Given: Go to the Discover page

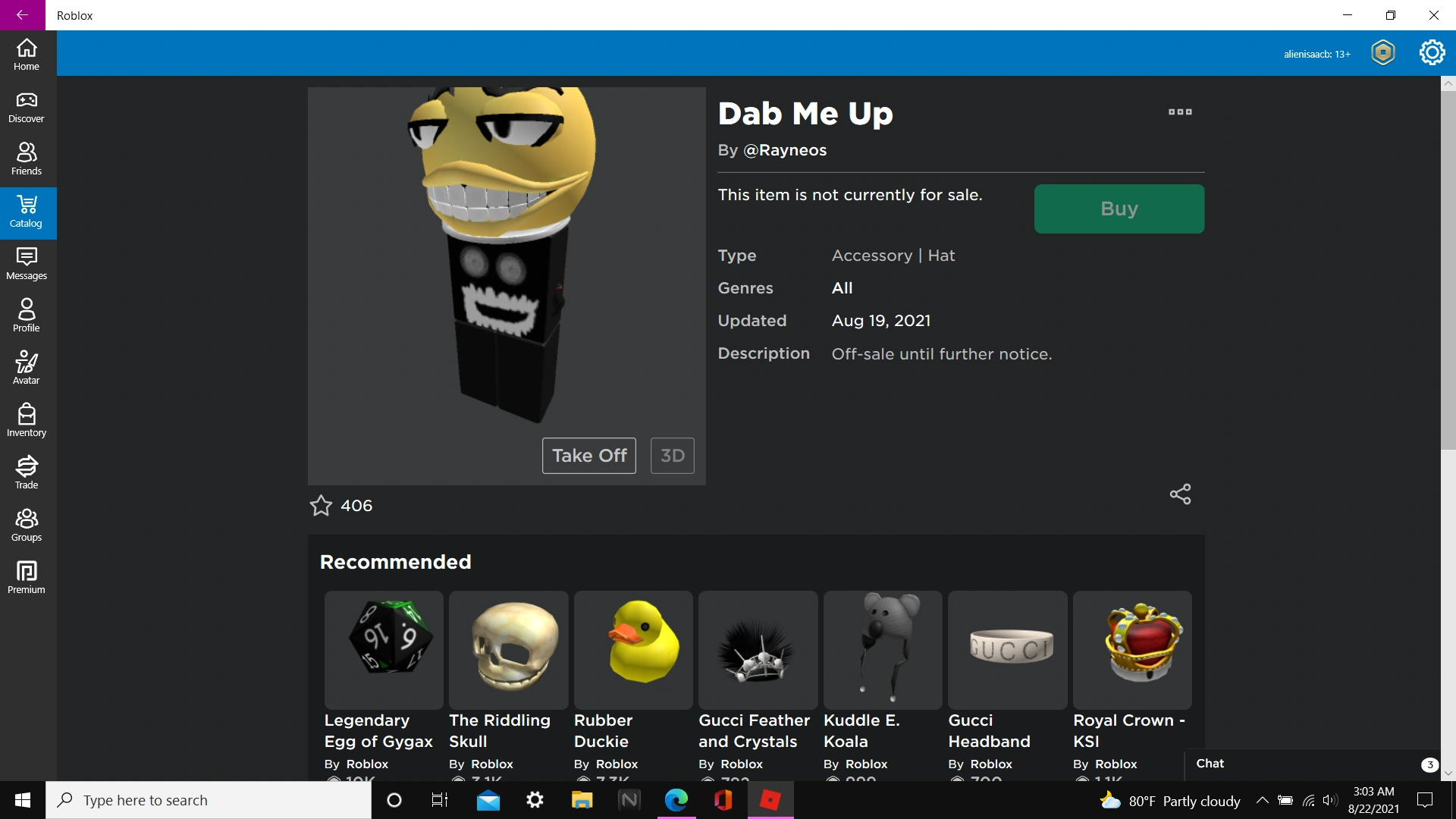Looking at the screenshot, I should pos(27,106).
